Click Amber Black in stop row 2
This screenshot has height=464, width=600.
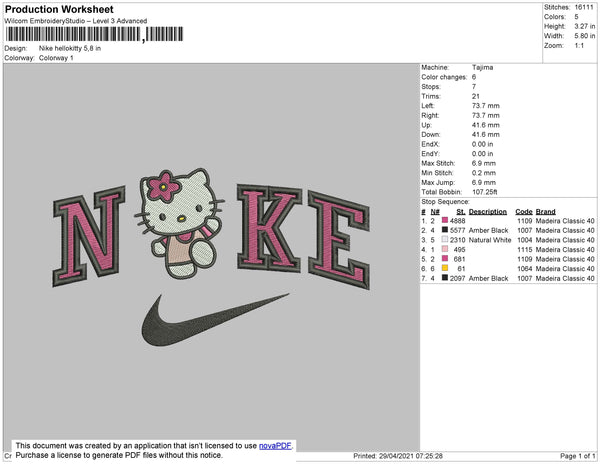pos(488,230)
